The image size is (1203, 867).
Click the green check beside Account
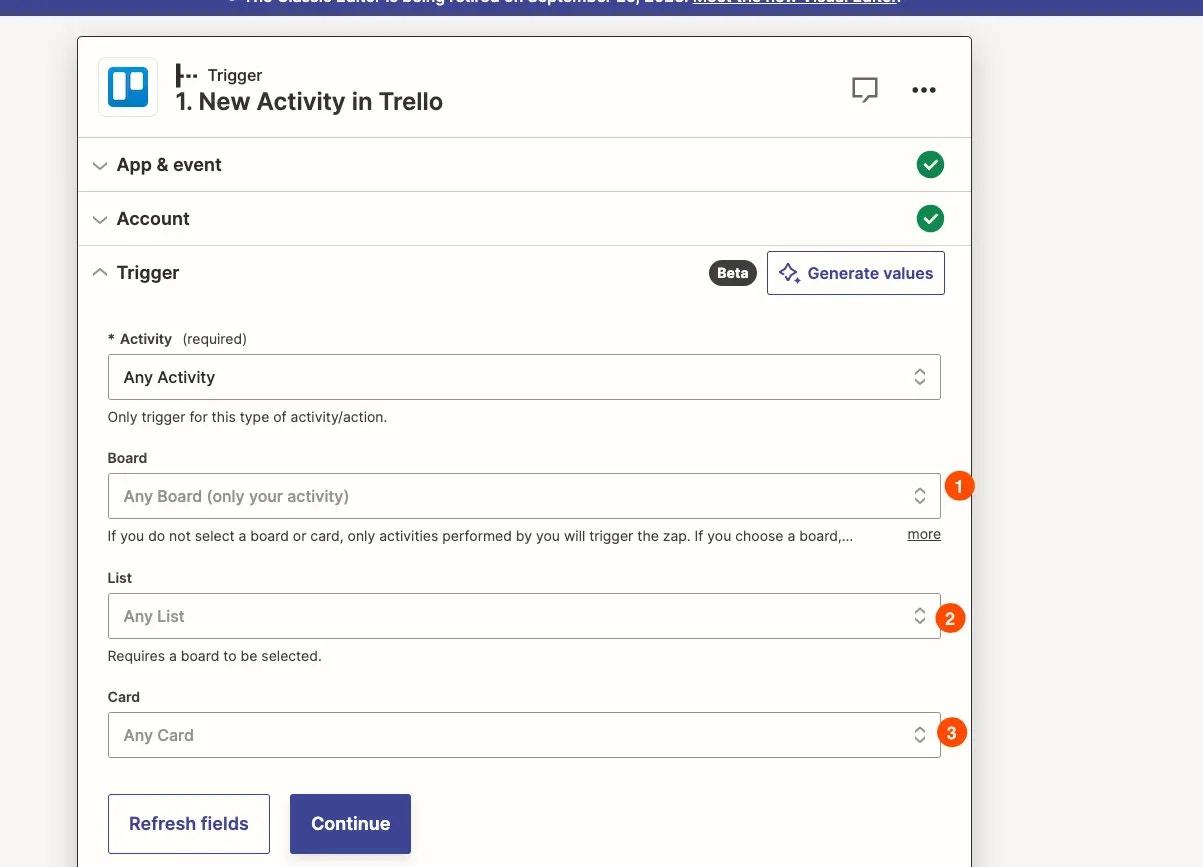(x=930, y=219)
